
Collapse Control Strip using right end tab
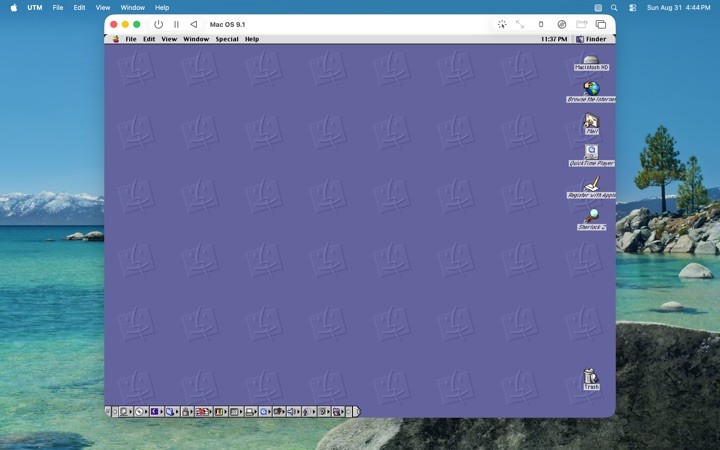(358, 412)
